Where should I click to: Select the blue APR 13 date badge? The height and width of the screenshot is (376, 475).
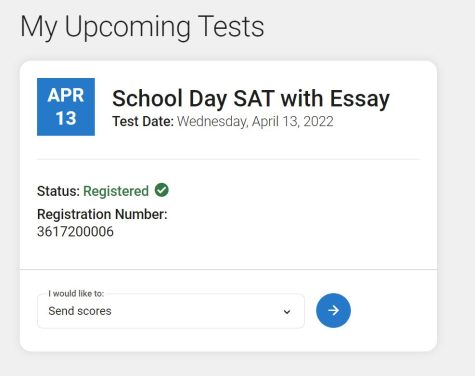click(66, 107)
